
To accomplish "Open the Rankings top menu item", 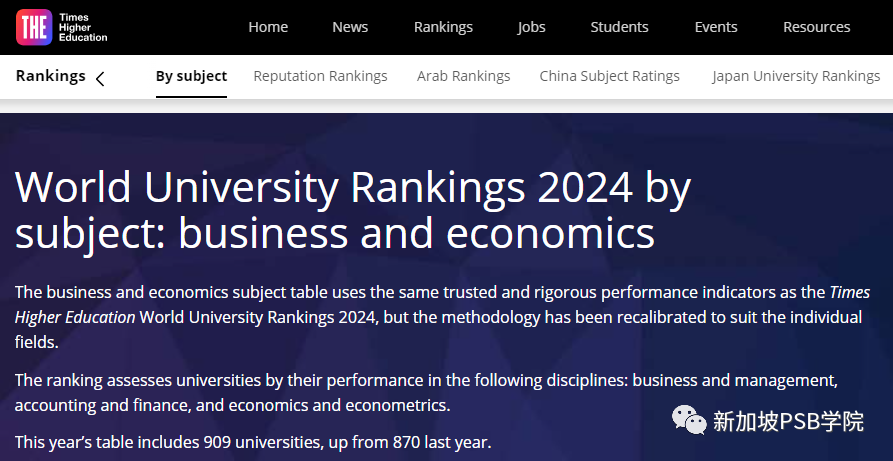I will [x=443, y=27].
